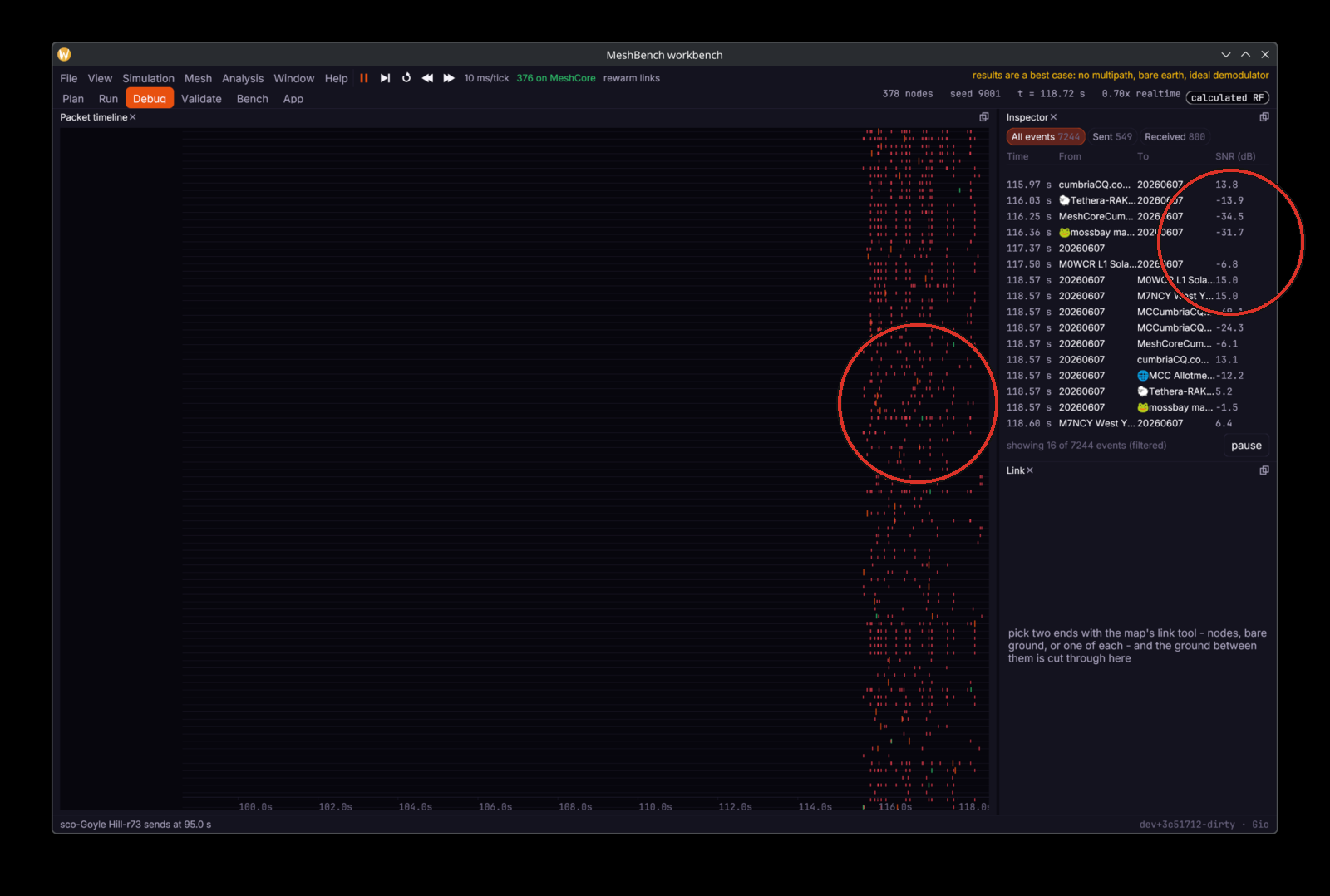This screenshot has height=896, width=1330.
Task: Select the 115.97 s cumbriaCQ.co... event row
Action: coord(1137,185)
